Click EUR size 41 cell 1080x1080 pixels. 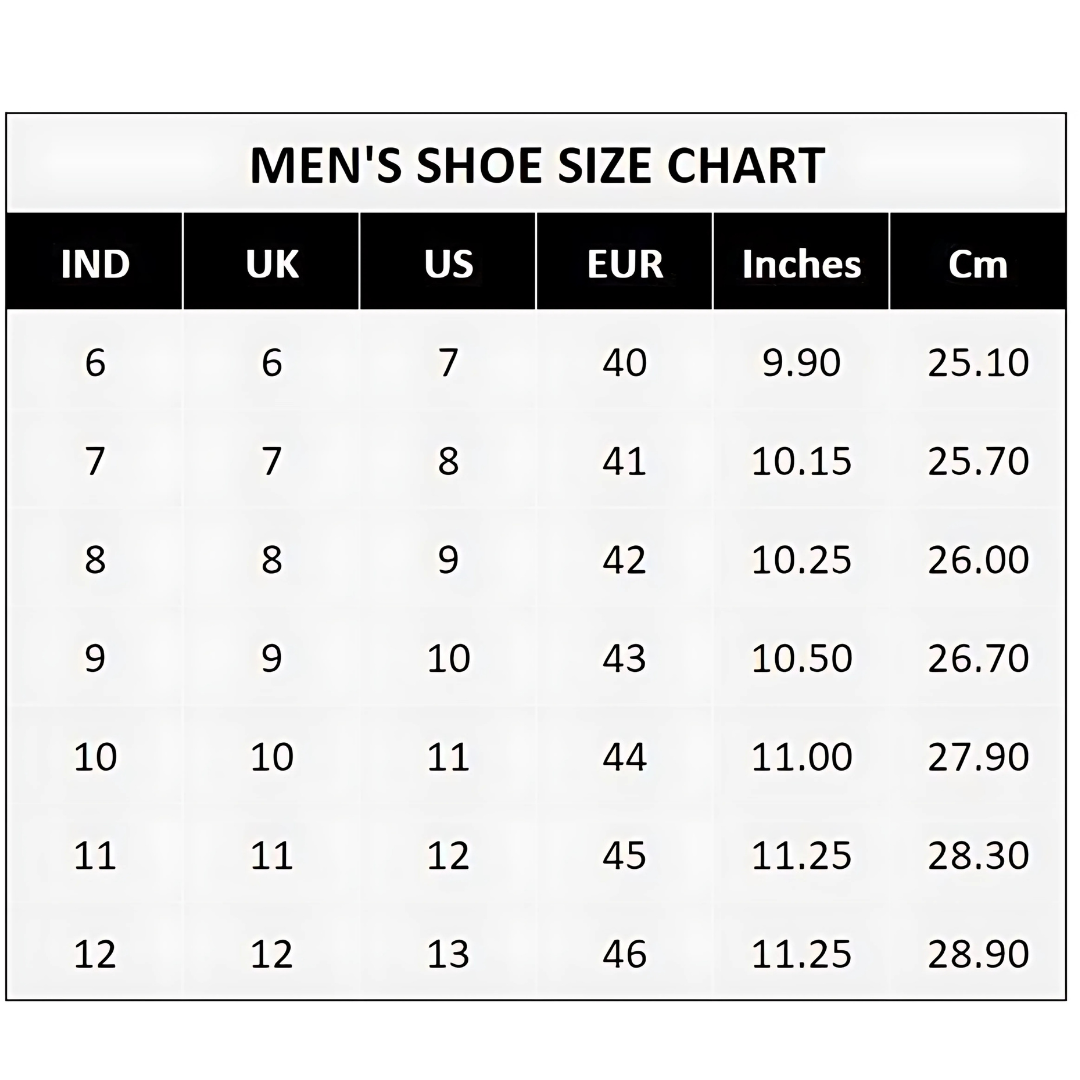click(x=625, y=461)
